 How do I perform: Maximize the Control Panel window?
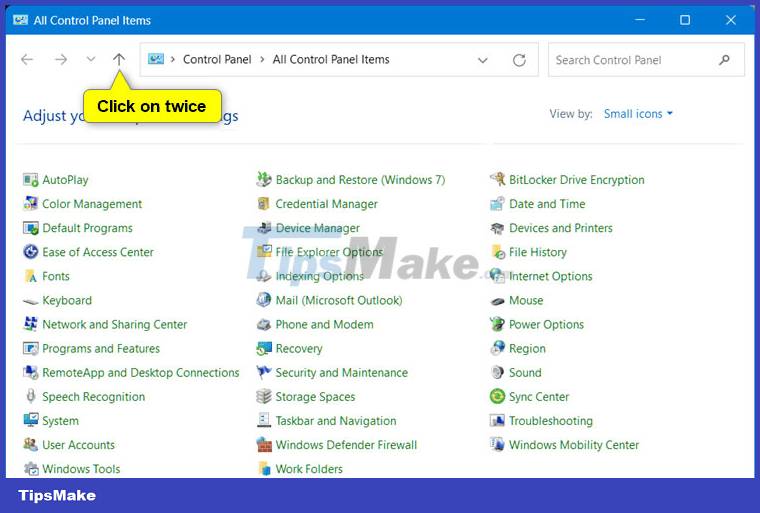click(x=685, y=20)
